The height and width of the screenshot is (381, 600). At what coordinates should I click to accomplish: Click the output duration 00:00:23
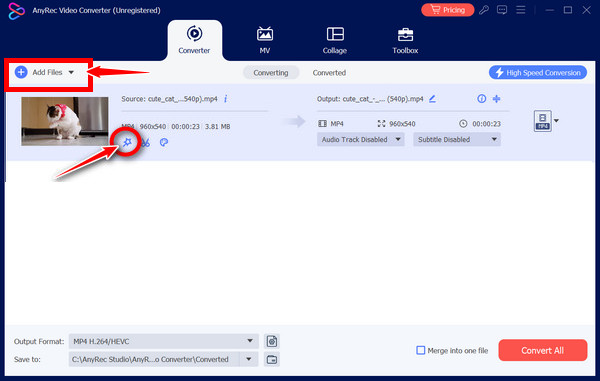(486, 124)
